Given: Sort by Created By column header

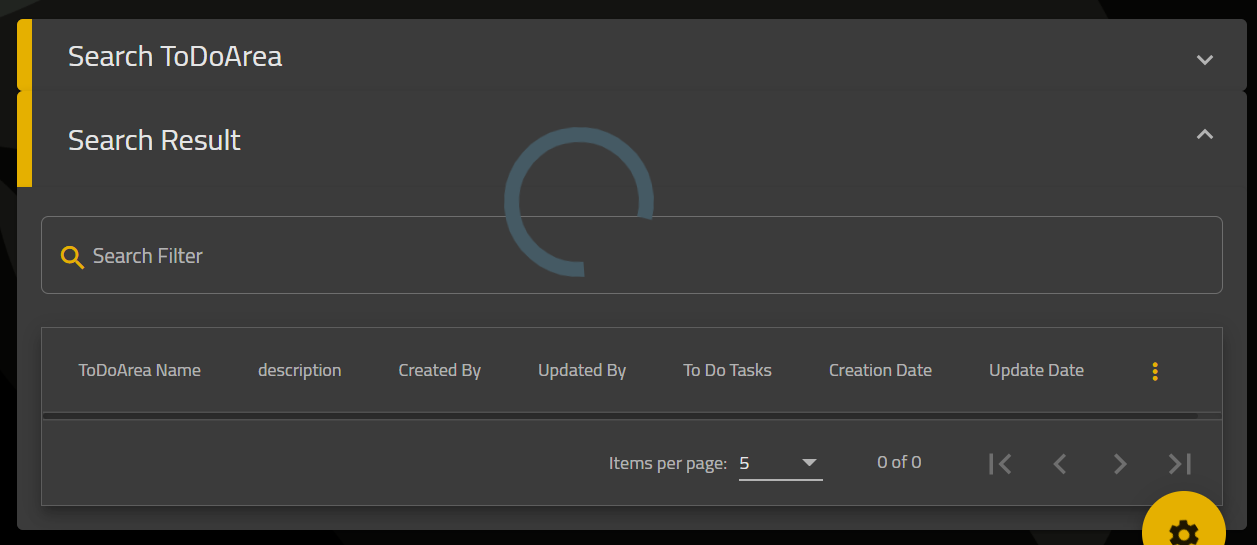Looking at the screenshot, I should pos(440,370).
